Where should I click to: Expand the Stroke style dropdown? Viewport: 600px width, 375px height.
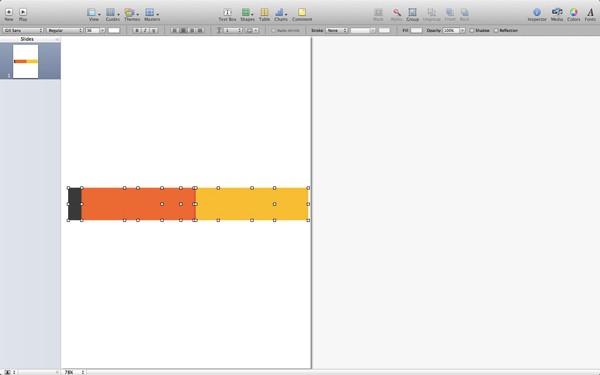pyautogui.click(x=336, y=30)
